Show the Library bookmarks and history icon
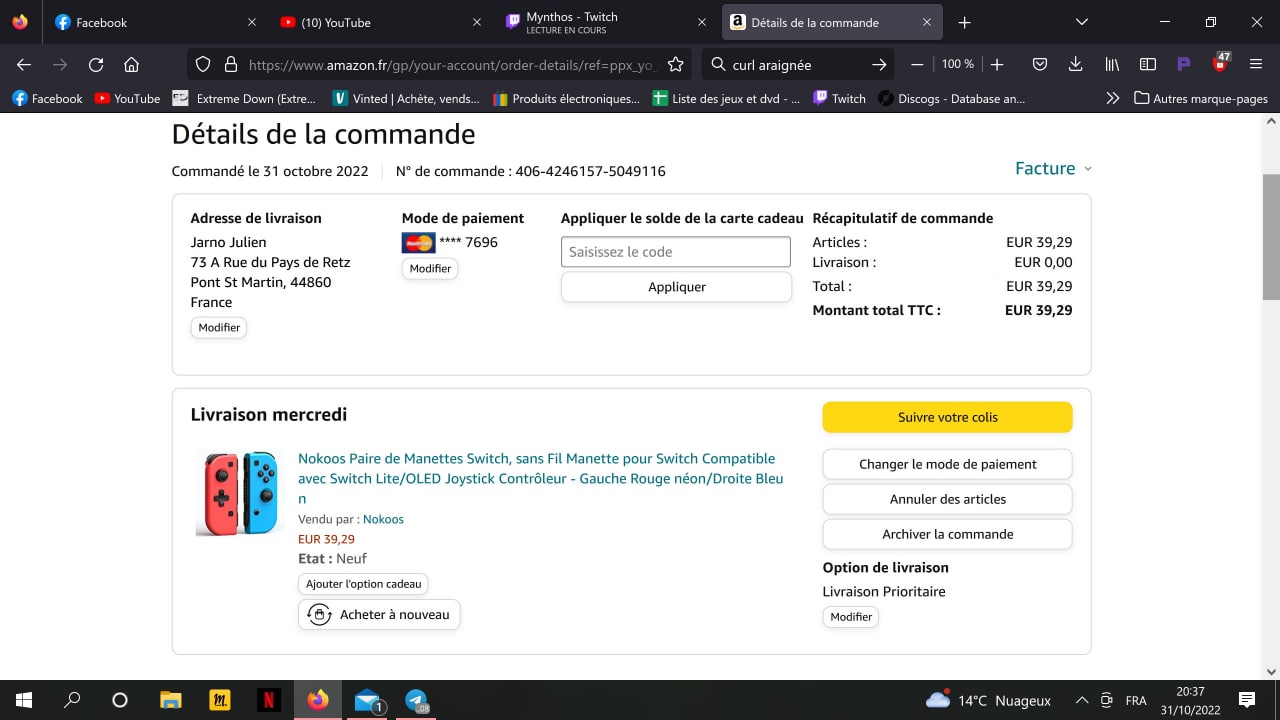 [1112, 64]
